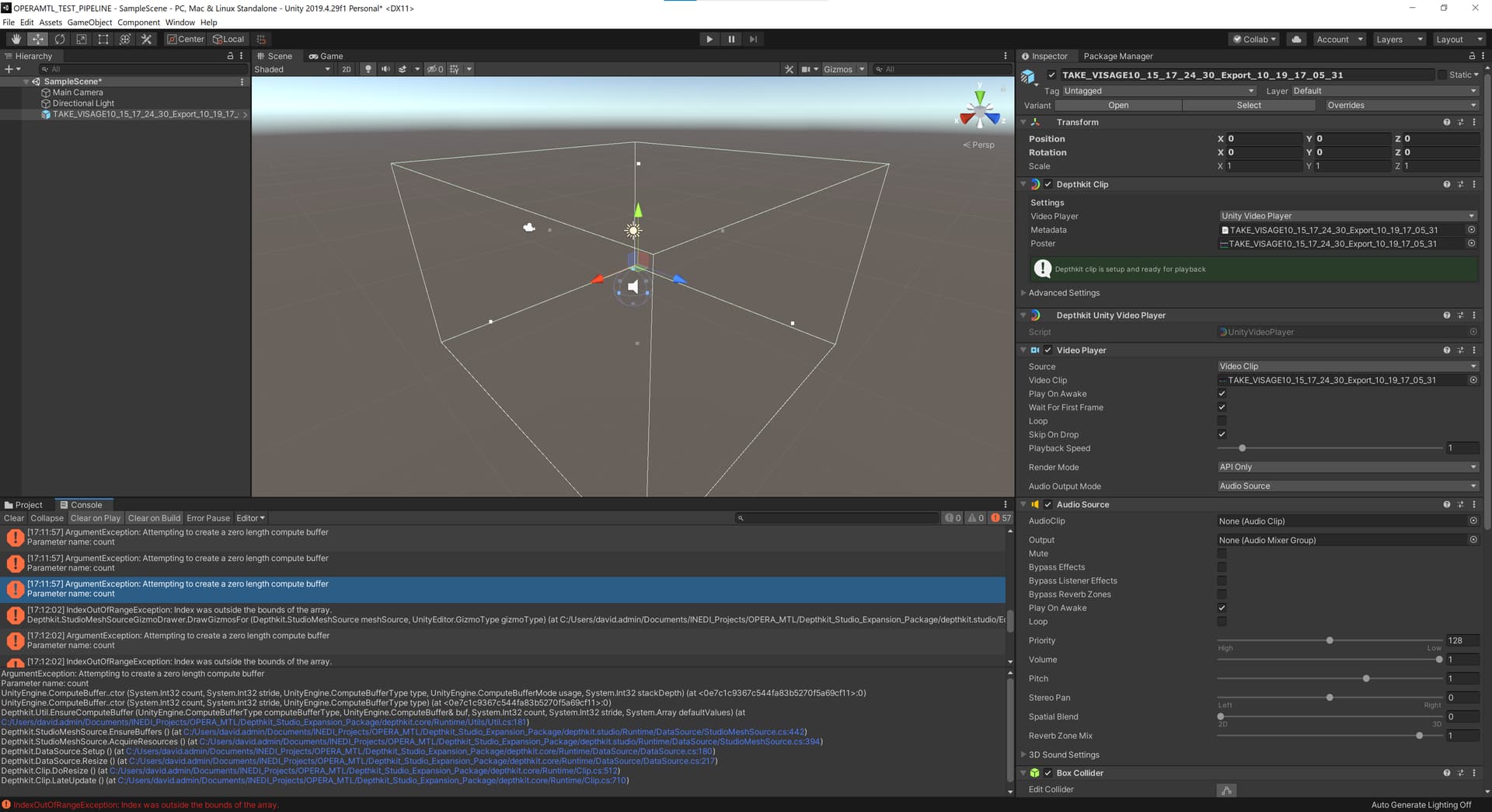Click Clear in the Console
The width and height of the screenshot is (1492, 812).
point(14,518)
